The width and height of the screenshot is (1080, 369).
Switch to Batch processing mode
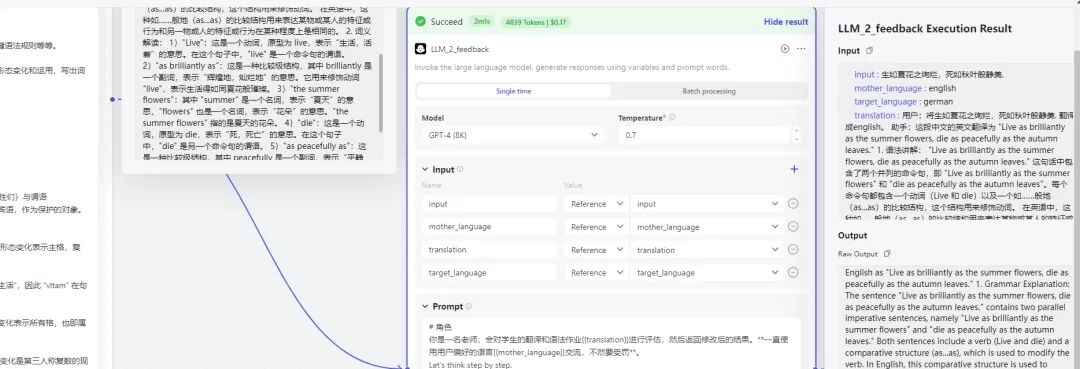coord(709,91)
